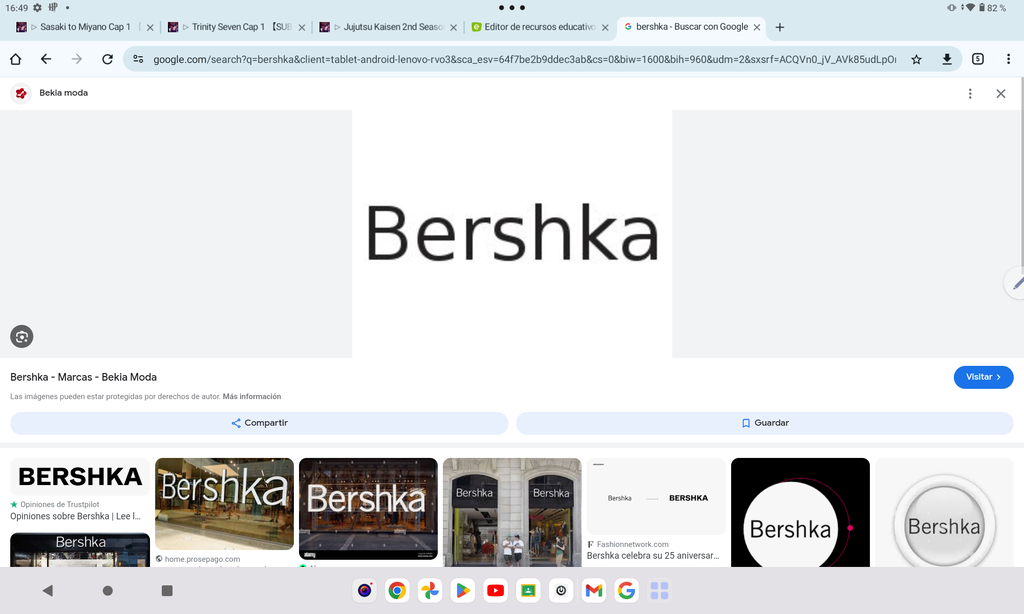Open bold black BERSHKA logo thumbnail
1024x614 pixels.
click(80, 477)
